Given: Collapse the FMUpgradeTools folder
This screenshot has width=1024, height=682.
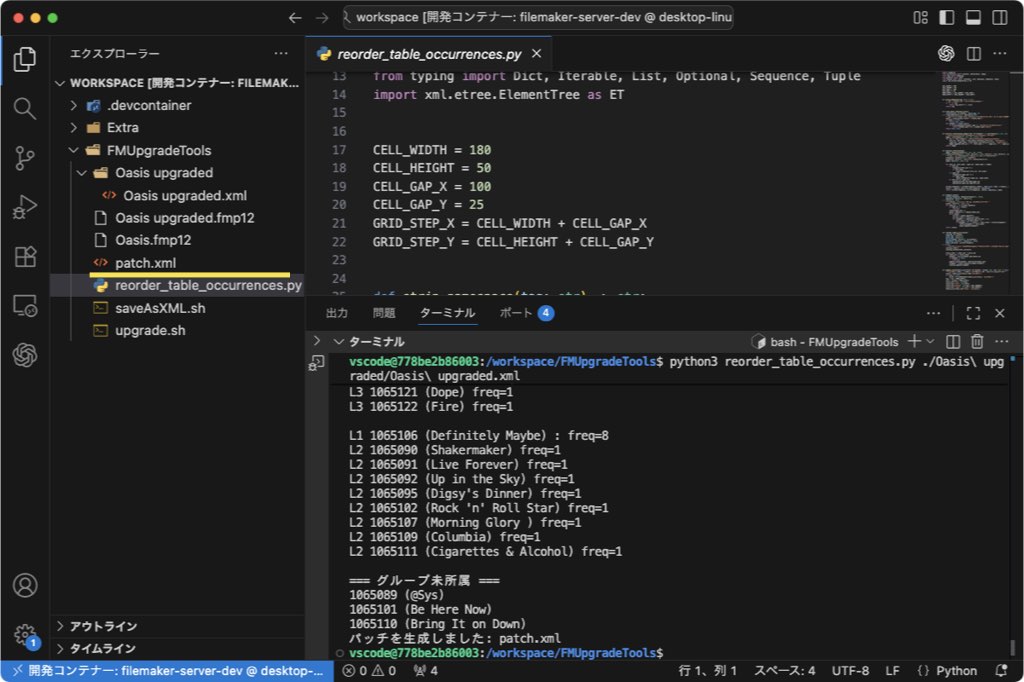Looking at the screenshot, I should tap(73, 150).
